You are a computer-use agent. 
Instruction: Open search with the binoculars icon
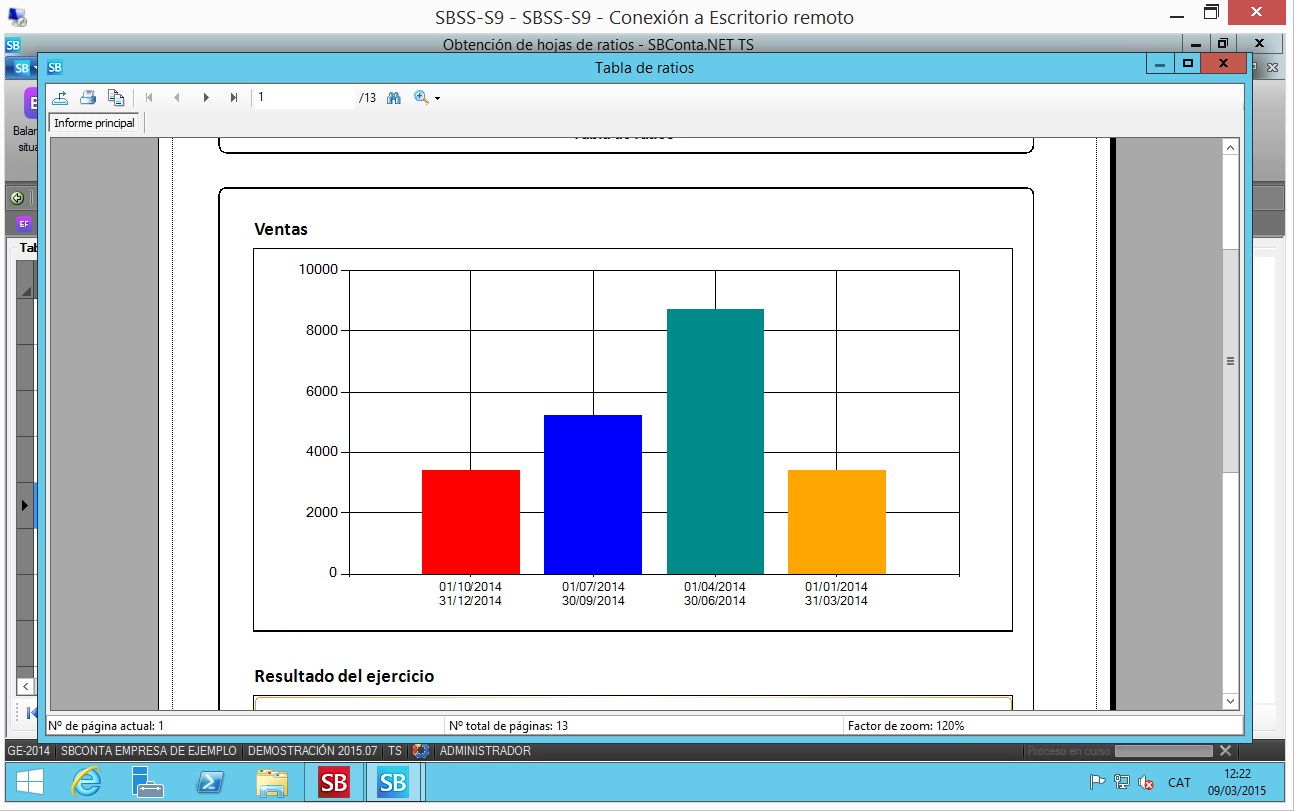pos(394,98)
